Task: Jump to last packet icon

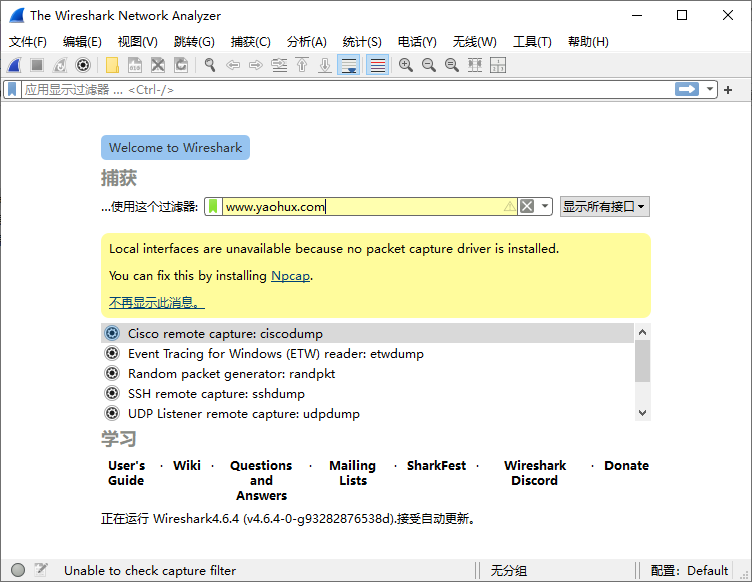Action: click(x=325, y=65)
